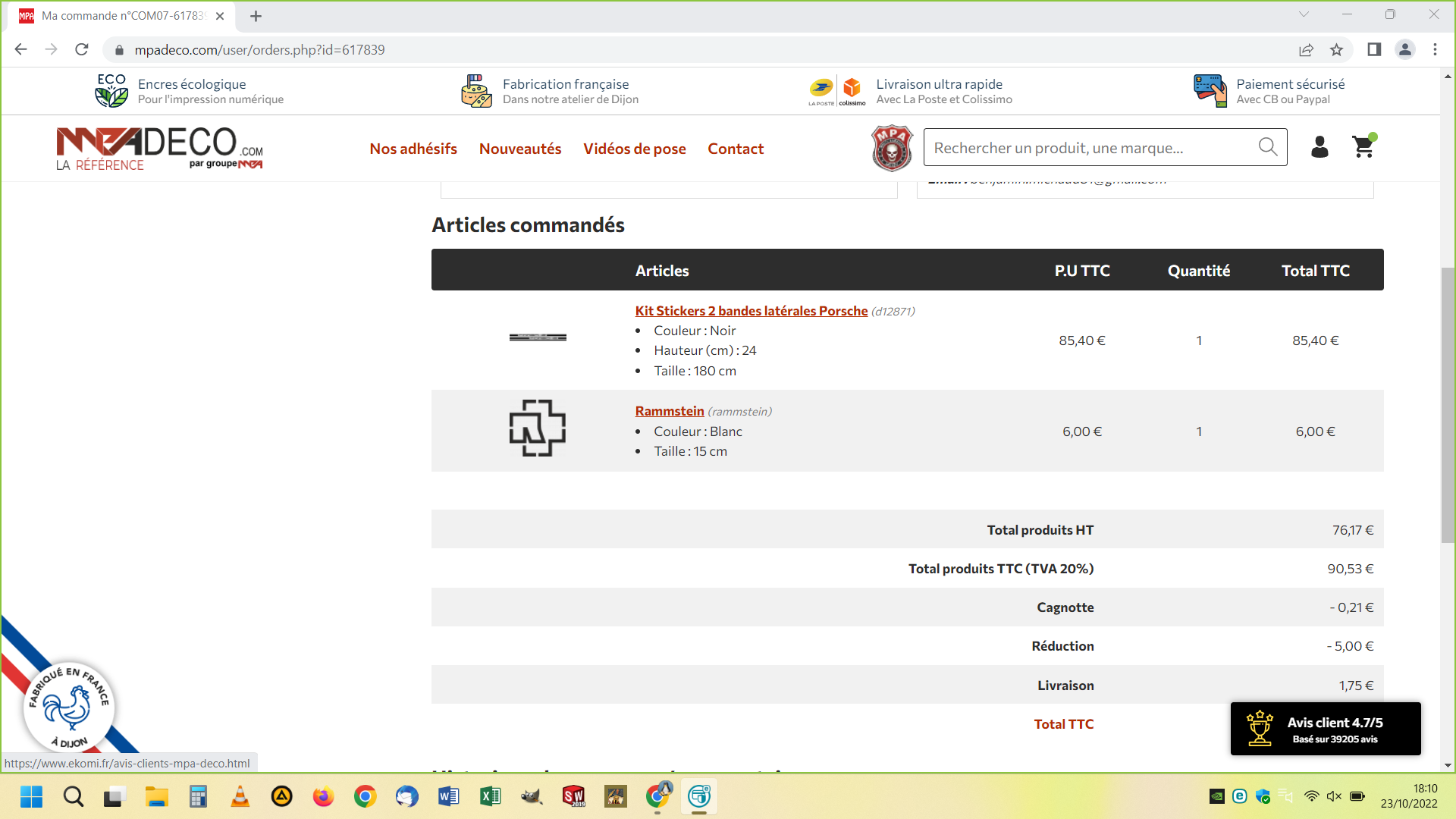Click the Total produits HT amount 76,17 €
This screenshot has width=1456, height=819.
tap(1353, 530)
